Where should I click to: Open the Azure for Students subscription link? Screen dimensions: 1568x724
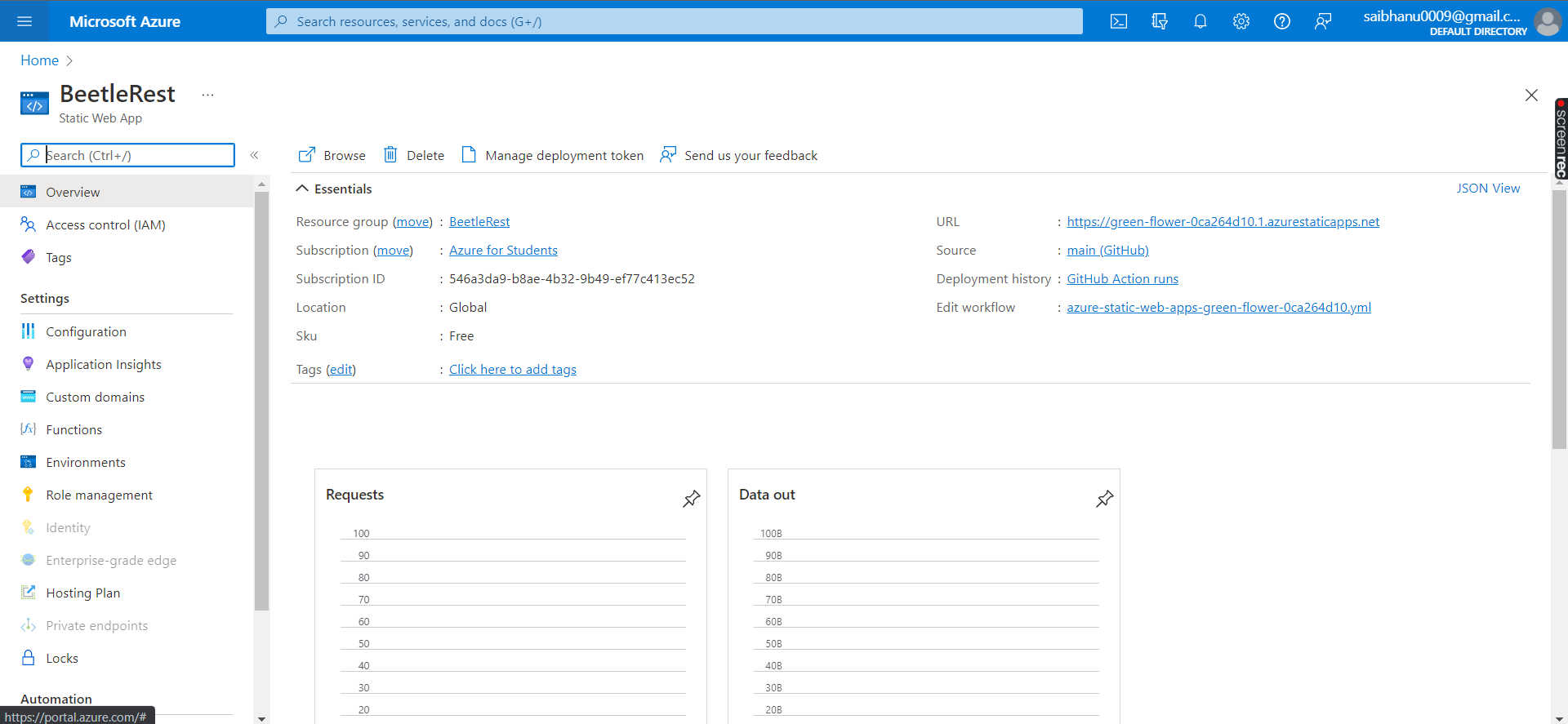(503, 251)
